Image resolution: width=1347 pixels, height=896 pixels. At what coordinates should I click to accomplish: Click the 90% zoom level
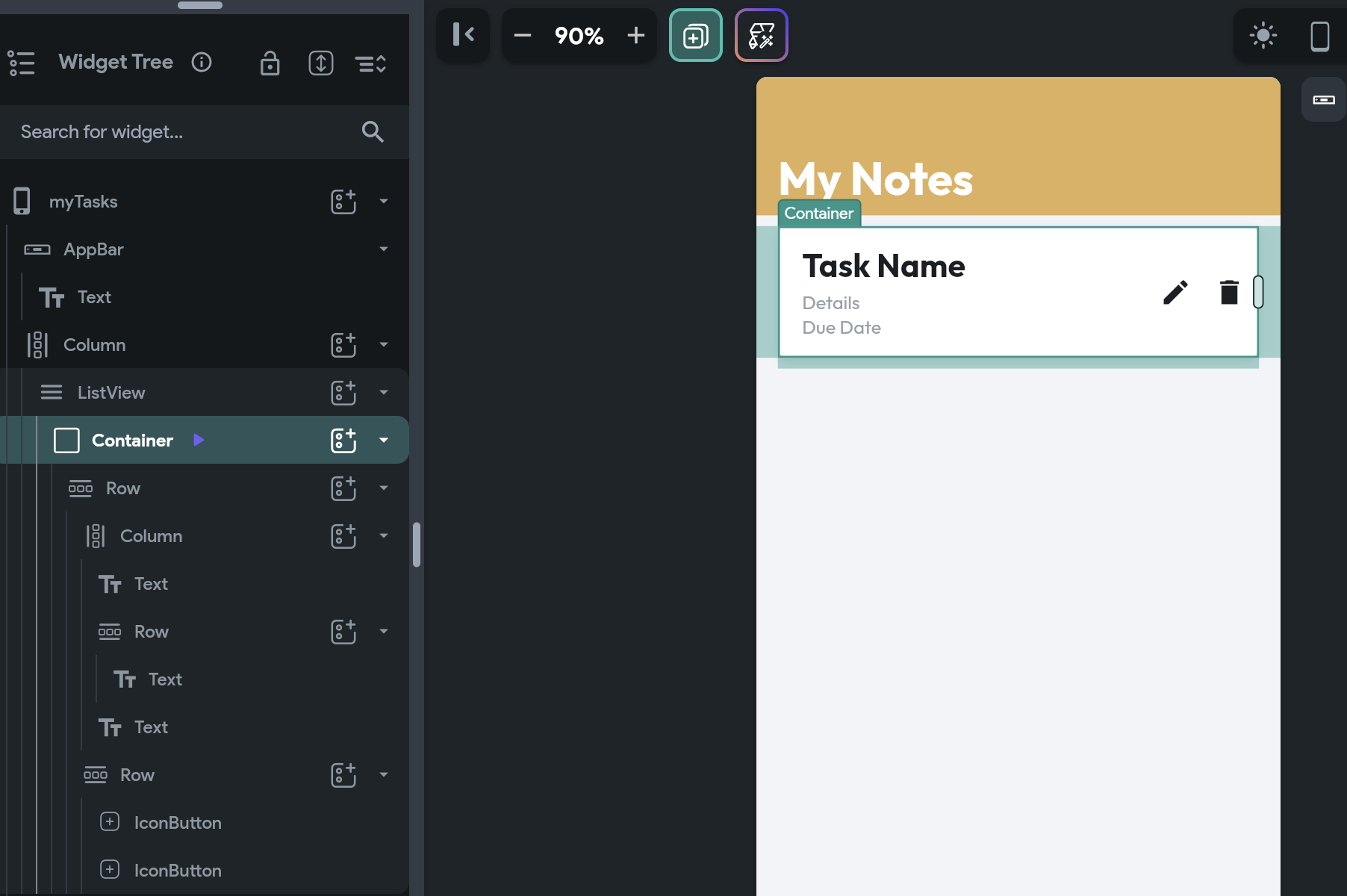click(579, 36)
